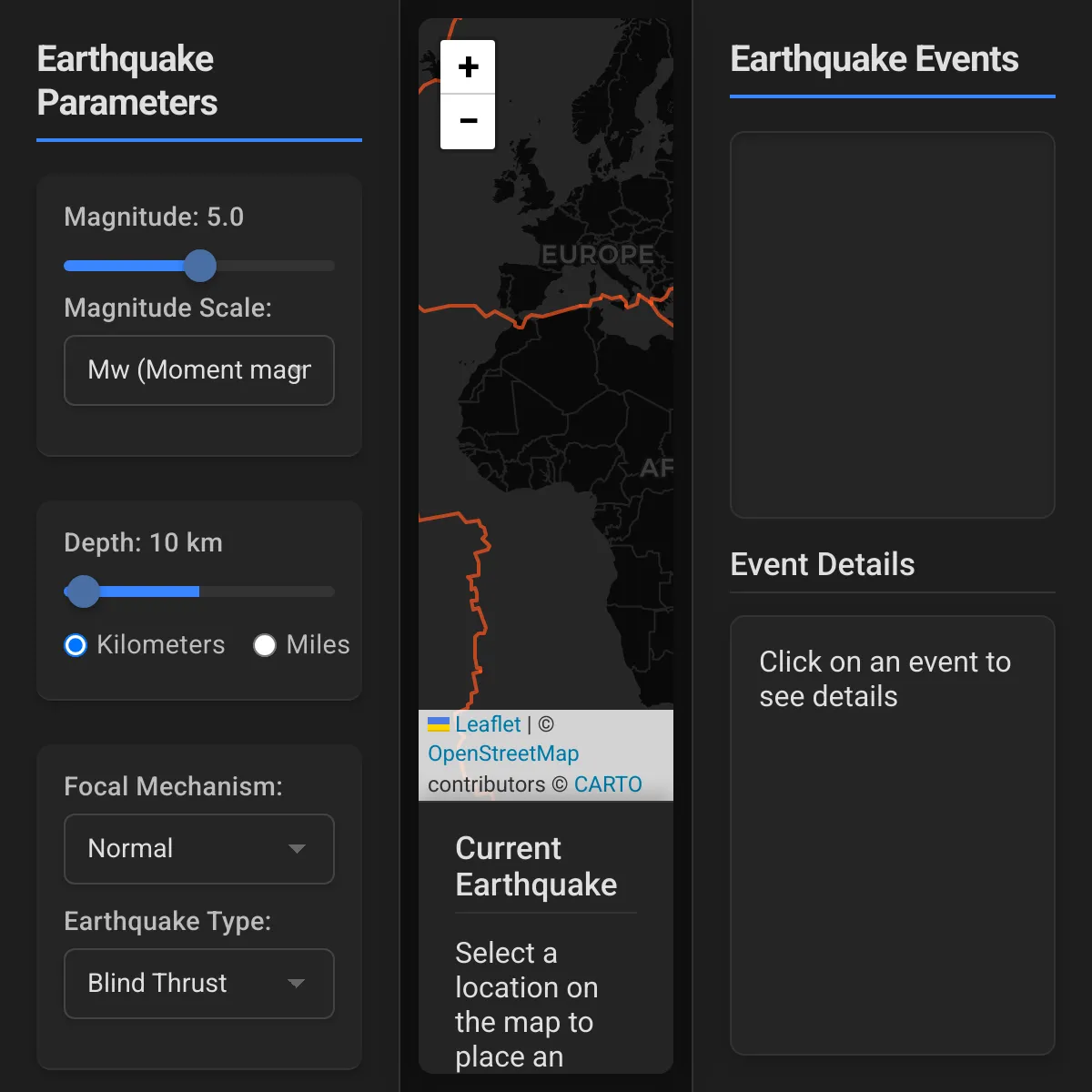
Task: Click the Event Details info box
Action: click(x=893, y=835)
